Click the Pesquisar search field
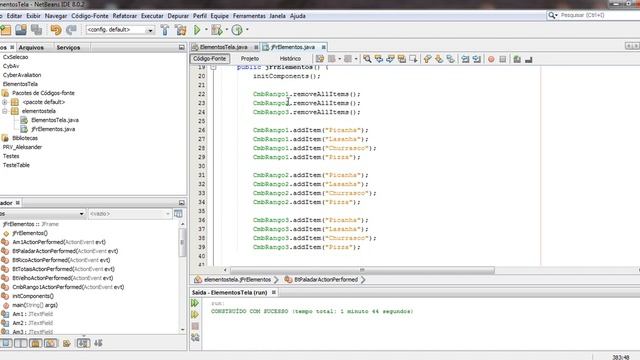The image size is (640, 360). 593,15
